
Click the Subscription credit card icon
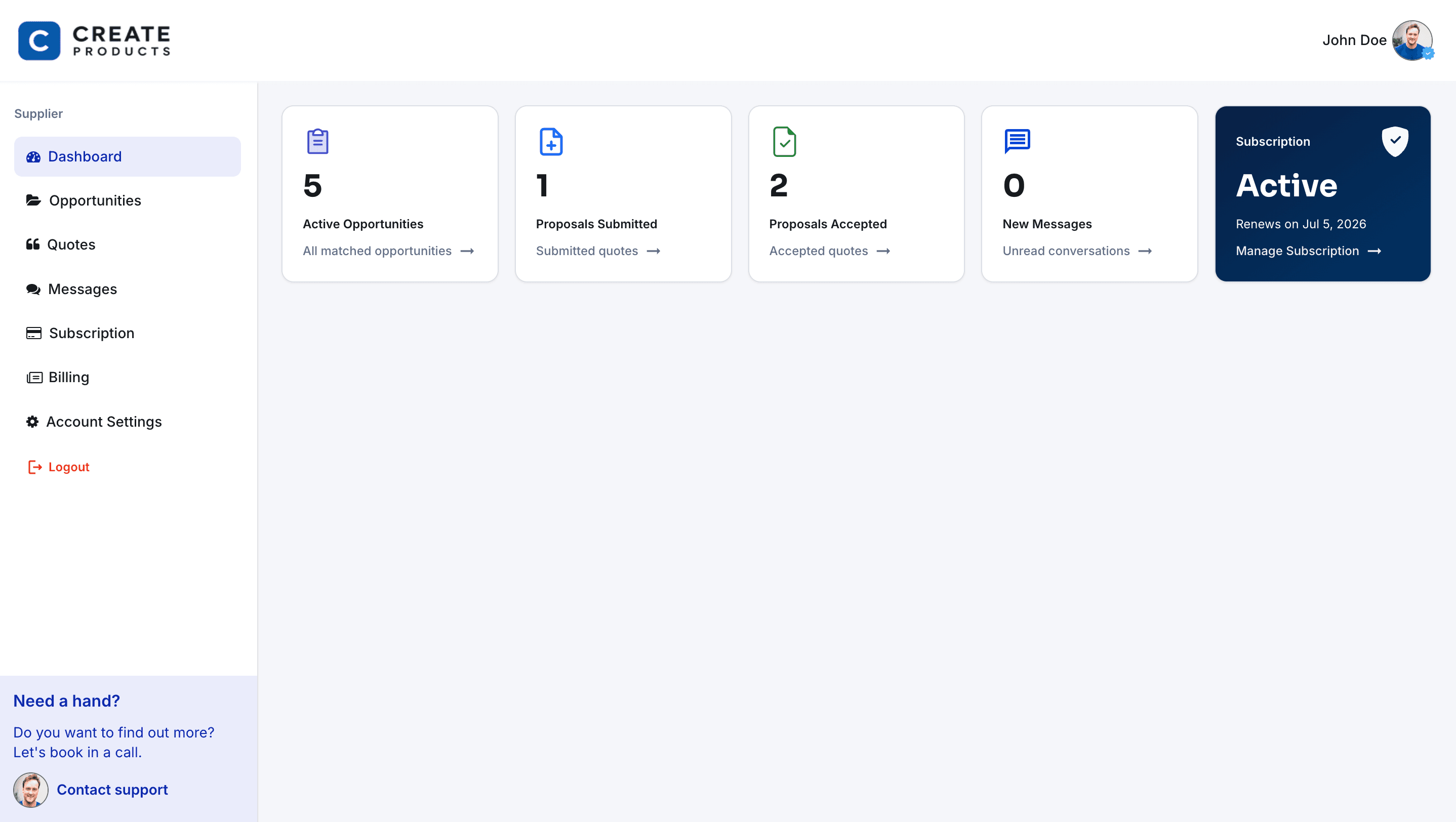click(x=34, y=334)
